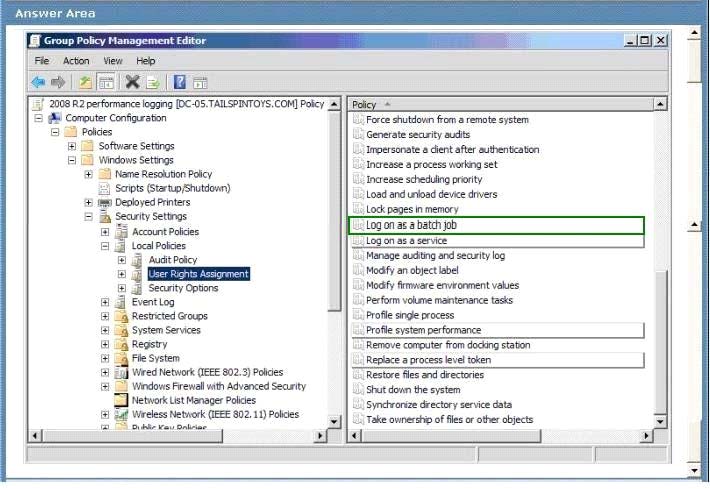The height and width of the screenshot is (489, 710).
Task: Expand Name Resolution Policy
Action: tap(89, 174)
